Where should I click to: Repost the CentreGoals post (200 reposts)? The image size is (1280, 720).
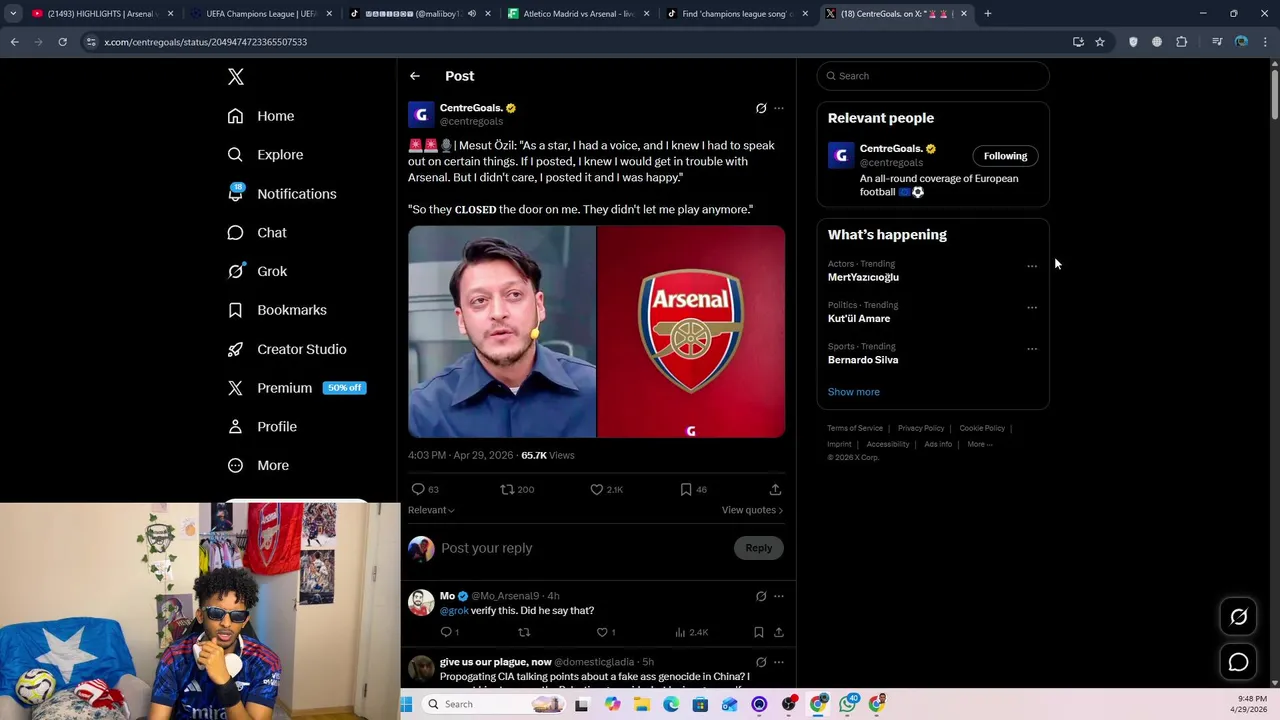517,489
